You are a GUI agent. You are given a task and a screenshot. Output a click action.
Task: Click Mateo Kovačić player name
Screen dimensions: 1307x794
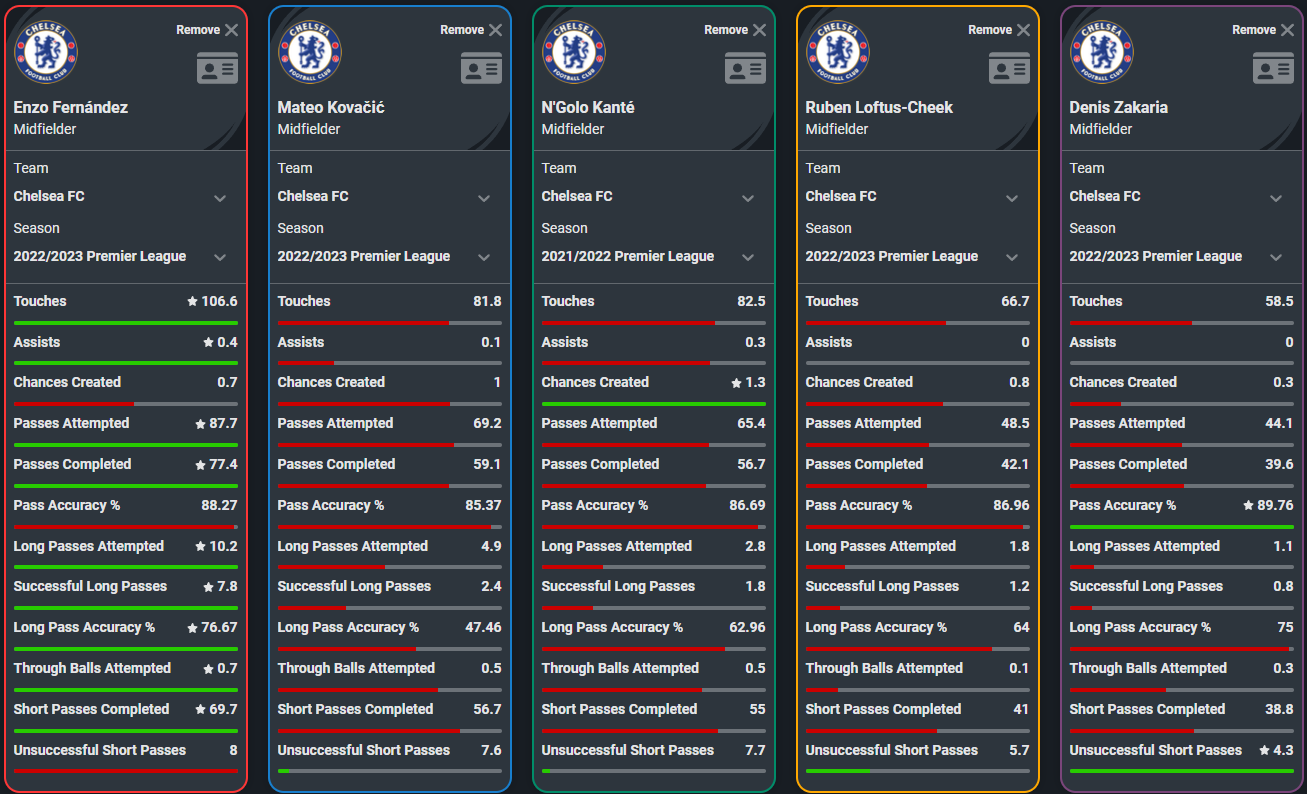click(x=331, y=107)
